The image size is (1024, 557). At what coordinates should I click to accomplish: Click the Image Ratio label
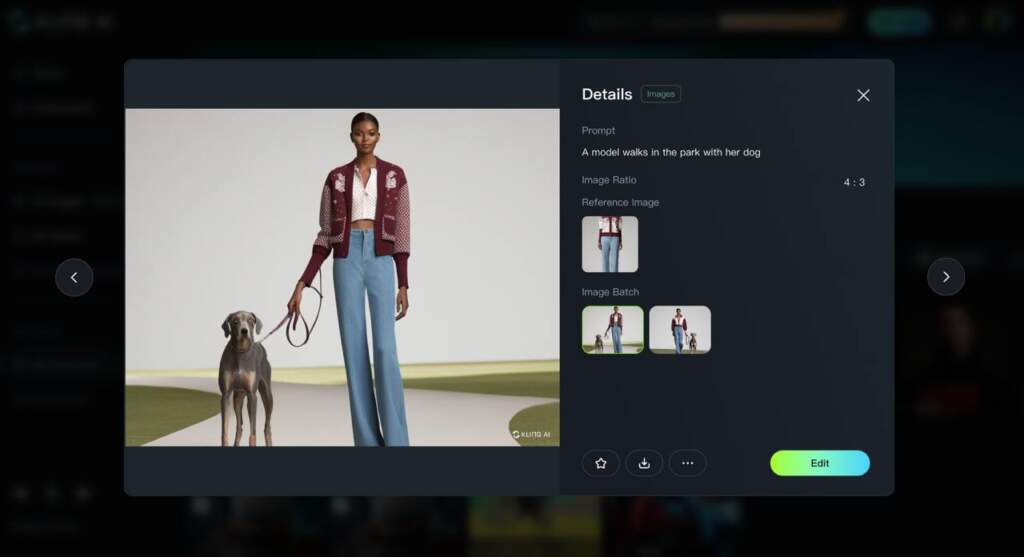pyautogui.click(x=609, y=180)
